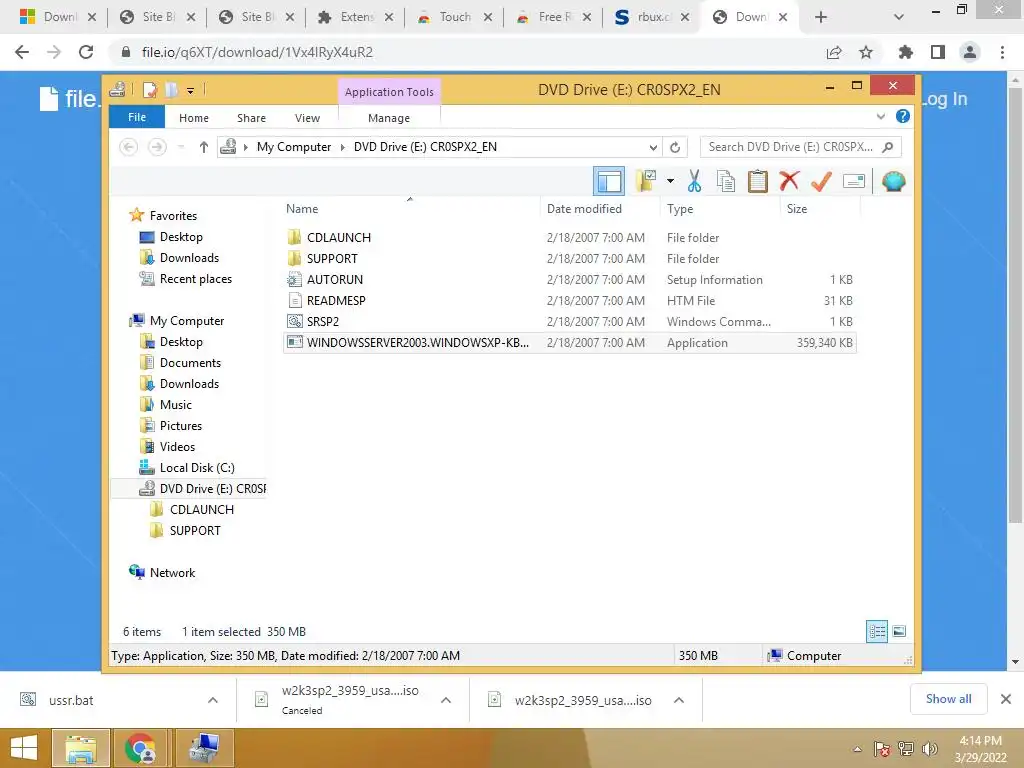Open the address bar history dropdown
1024x768 pixels.
point(652,148)
